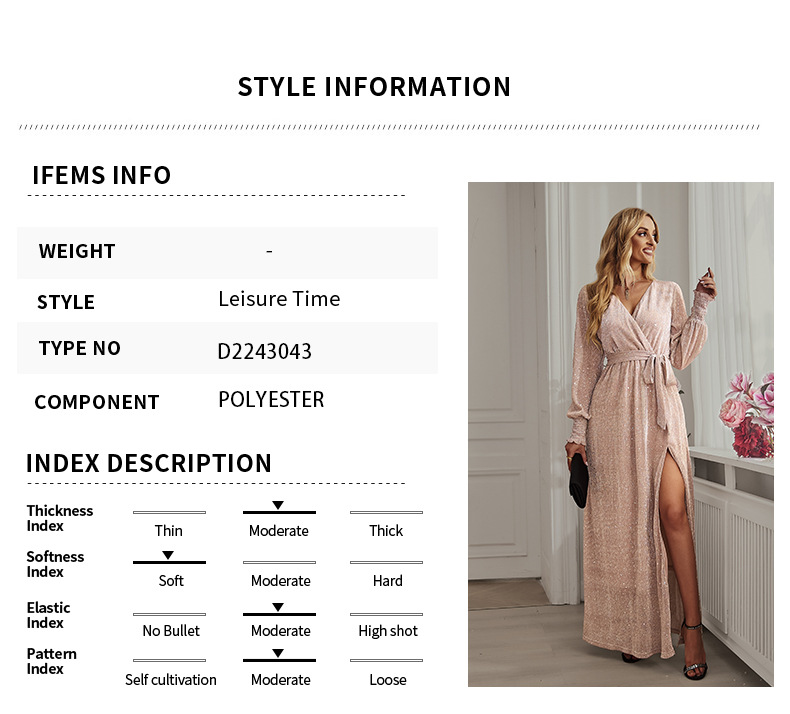Click the Thickness Index Moderate triangle marker
Viewport: 790px width, 714px height.
[278, 505]
